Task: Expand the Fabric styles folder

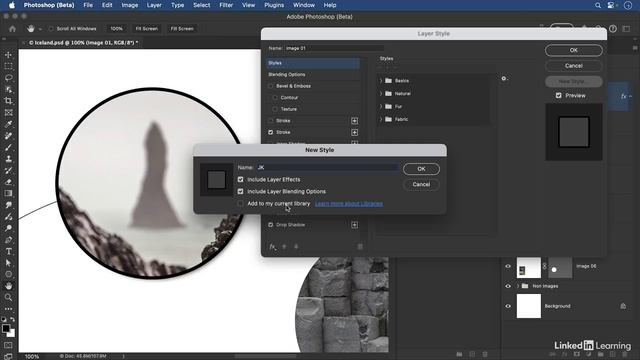Action: coord(381,119)
